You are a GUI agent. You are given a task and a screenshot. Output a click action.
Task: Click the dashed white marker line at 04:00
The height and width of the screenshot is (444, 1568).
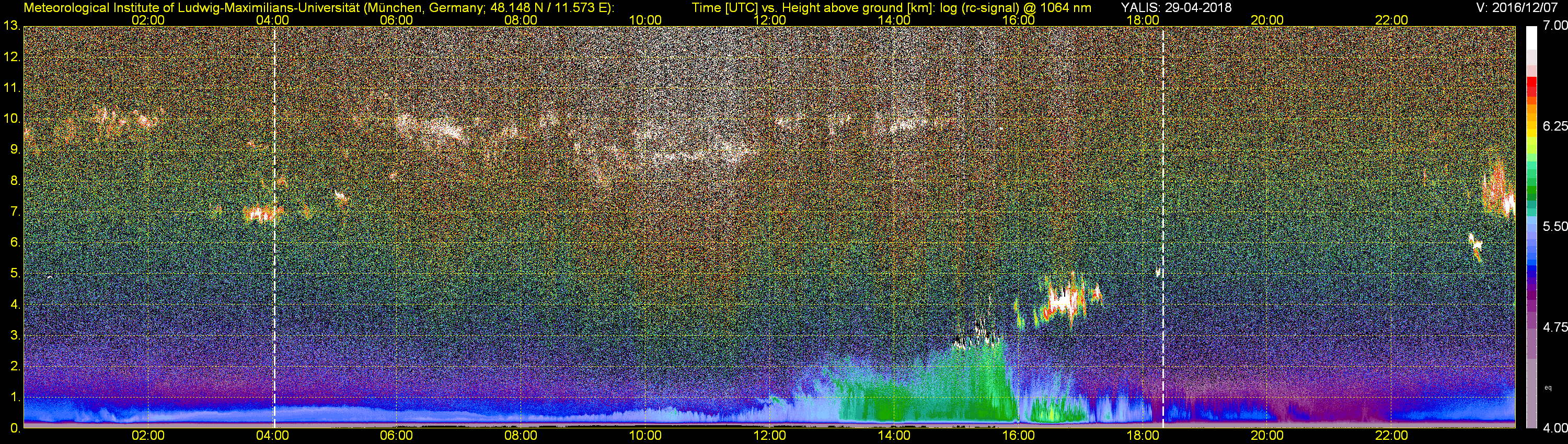pos(274,227)
